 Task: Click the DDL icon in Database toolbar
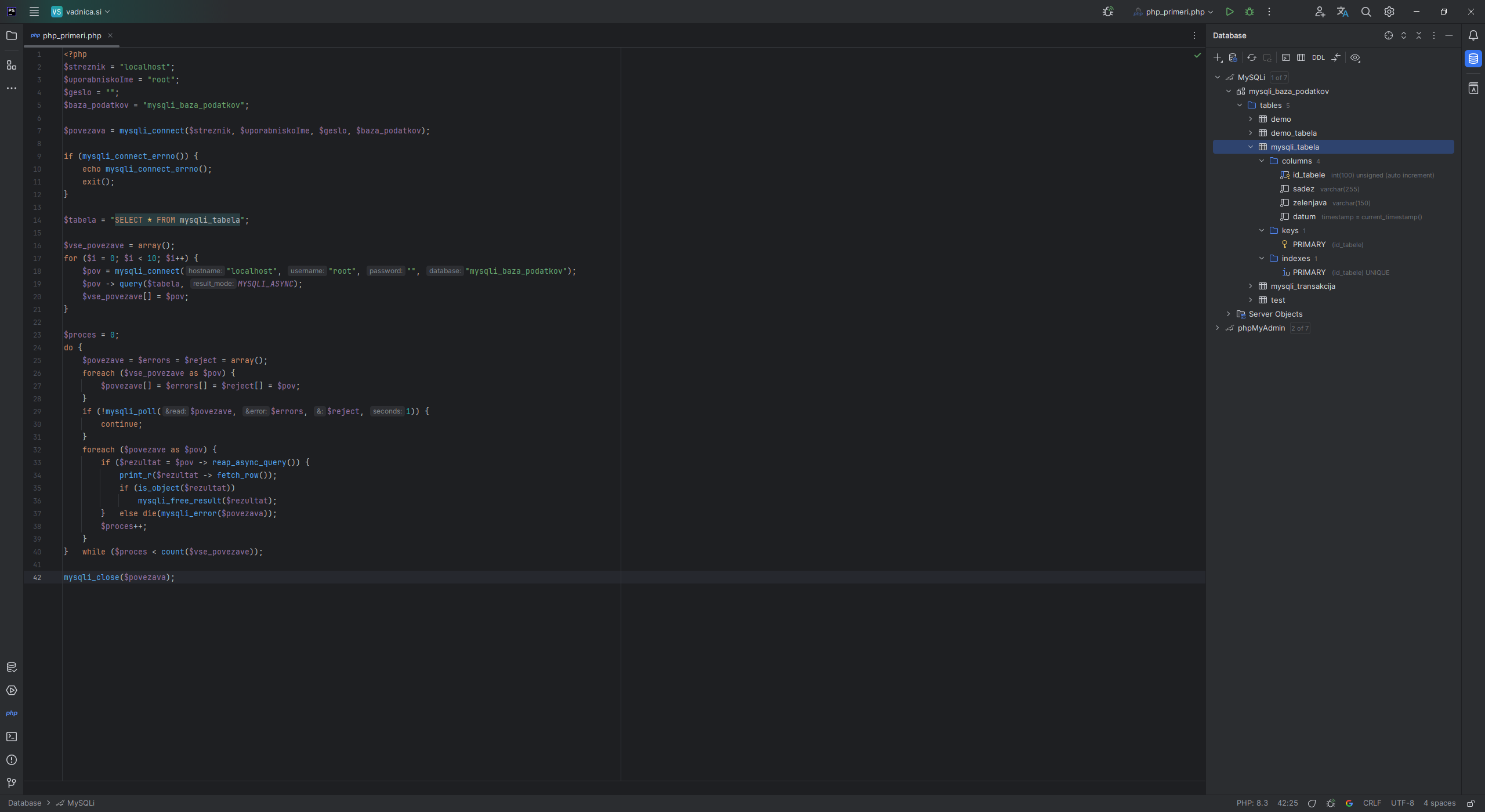[x=1319, y=57]
